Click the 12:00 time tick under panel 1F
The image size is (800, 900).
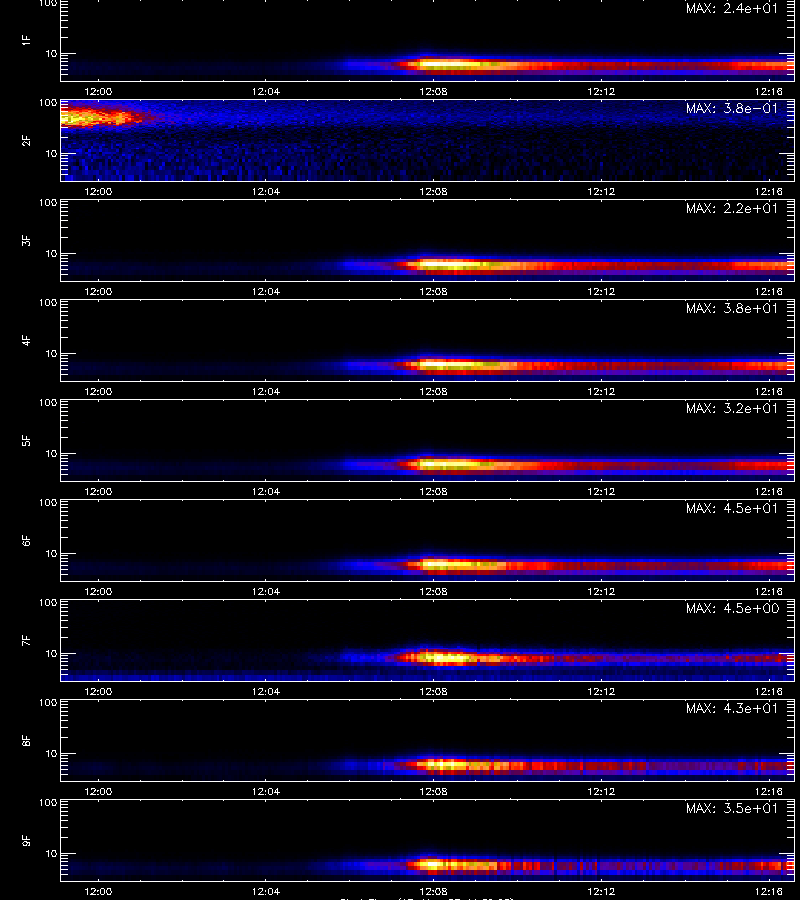98,91
